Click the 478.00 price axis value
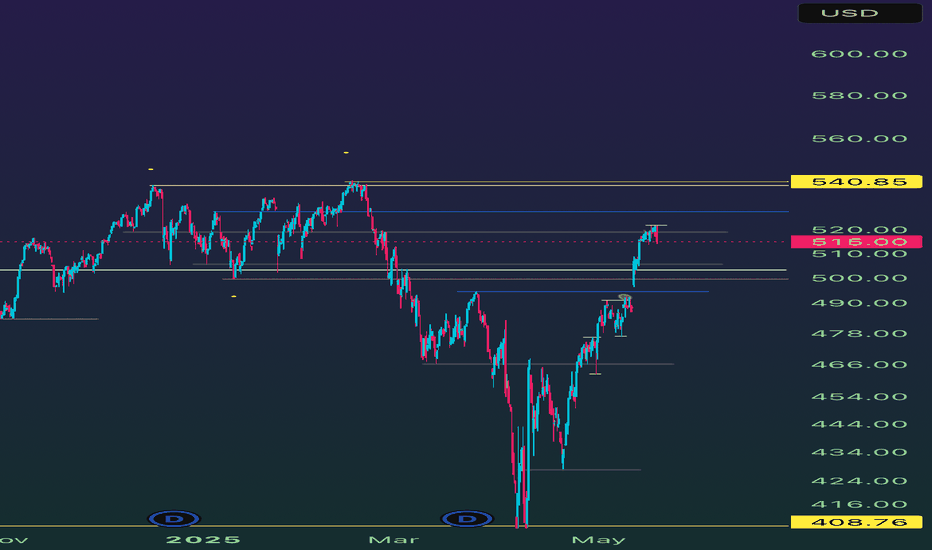The height and width of the screenshot is (550, 932). [859, 334]
